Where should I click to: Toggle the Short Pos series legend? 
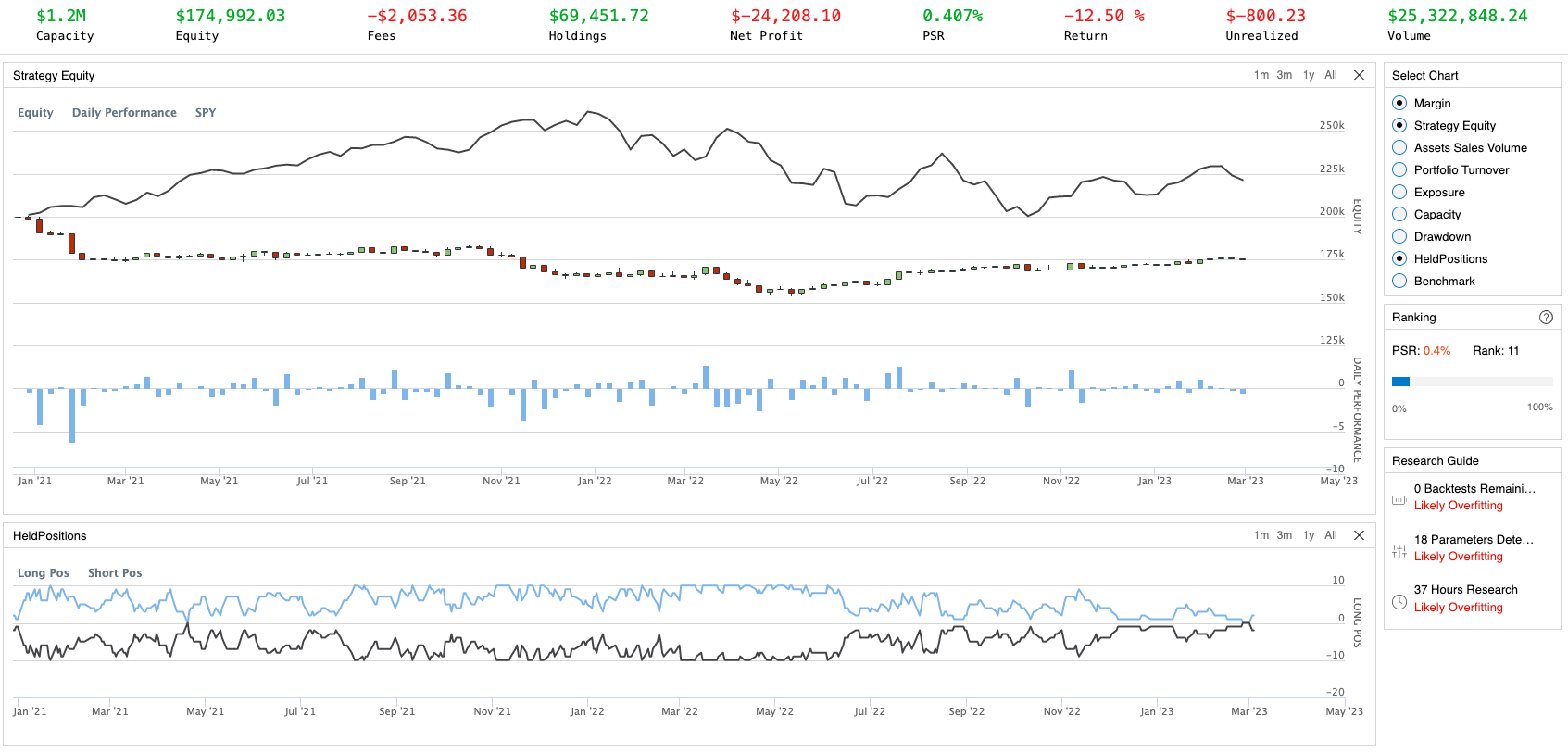[115, 572]
